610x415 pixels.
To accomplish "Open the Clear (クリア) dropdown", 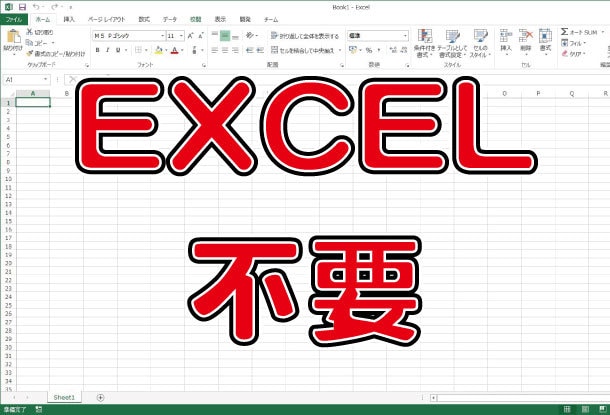I will click(x=573, y=54).
